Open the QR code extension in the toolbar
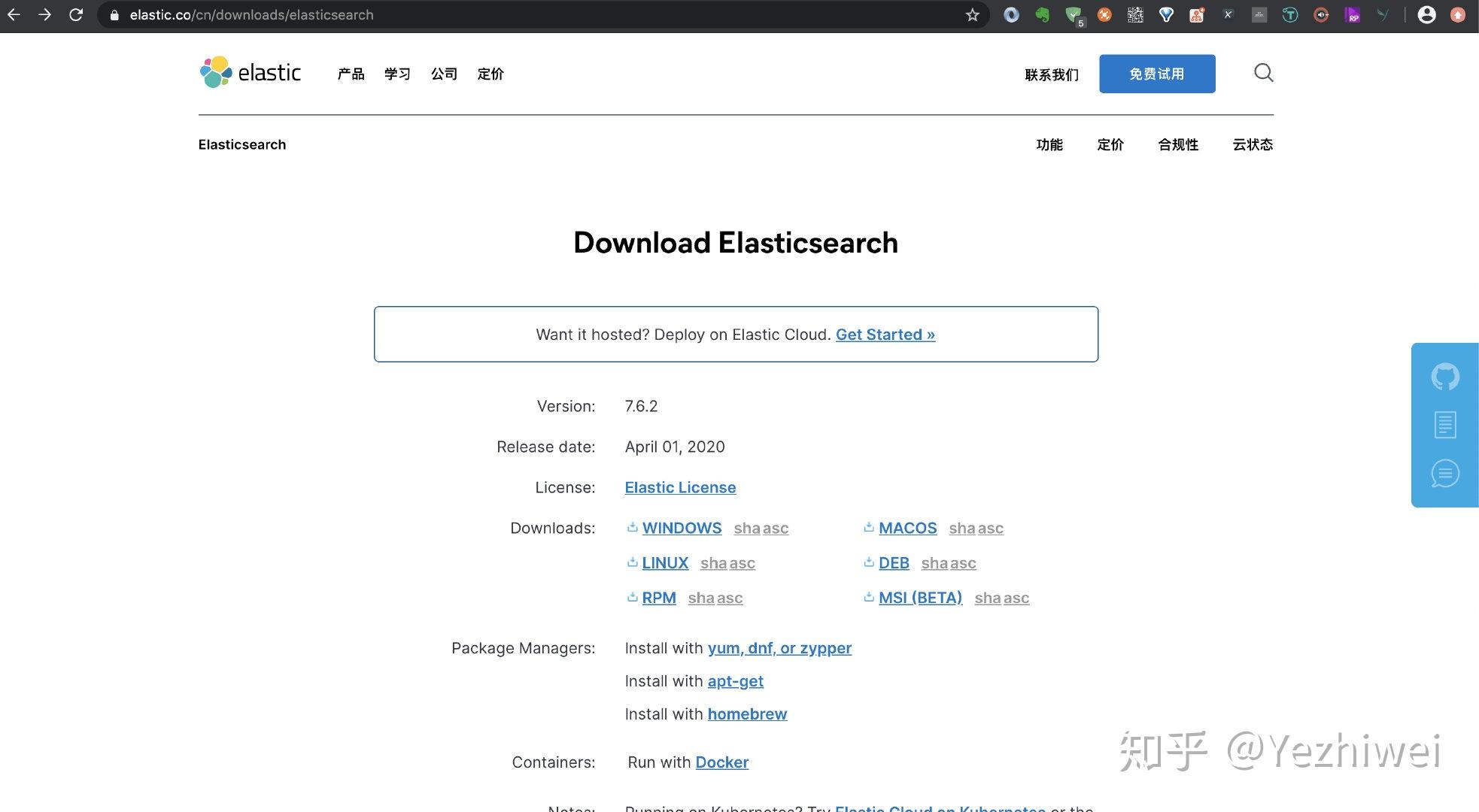This screenshot has height=812, width=1479. (1135, 14)
